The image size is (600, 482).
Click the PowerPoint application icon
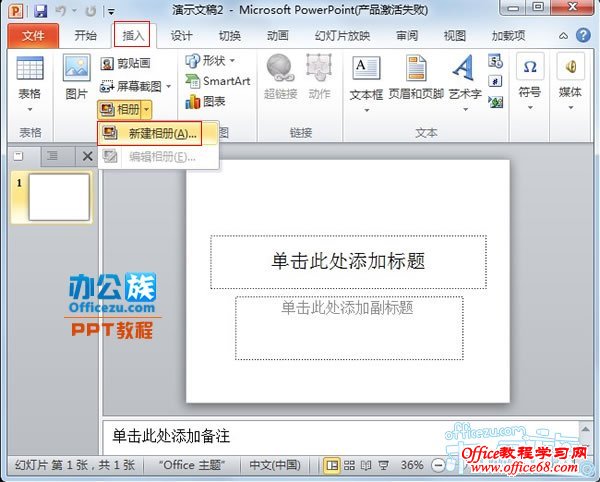(15, 10)
